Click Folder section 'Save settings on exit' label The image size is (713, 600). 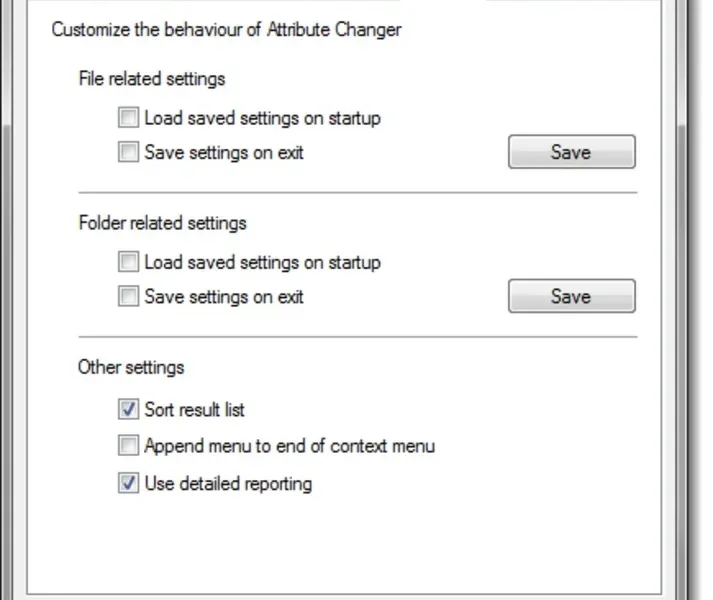click(224, 297)
